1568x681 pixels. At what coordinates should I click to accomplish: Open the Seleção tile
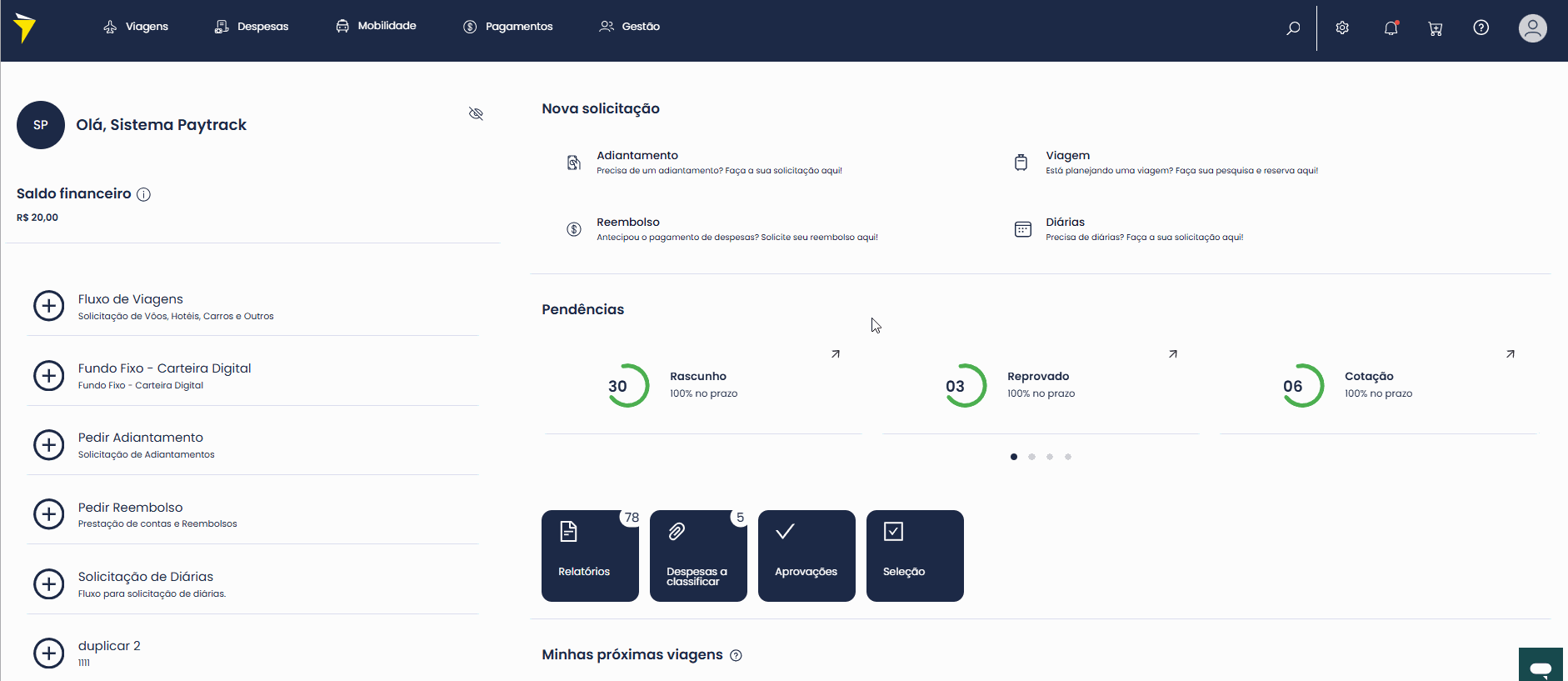[915, 556]
